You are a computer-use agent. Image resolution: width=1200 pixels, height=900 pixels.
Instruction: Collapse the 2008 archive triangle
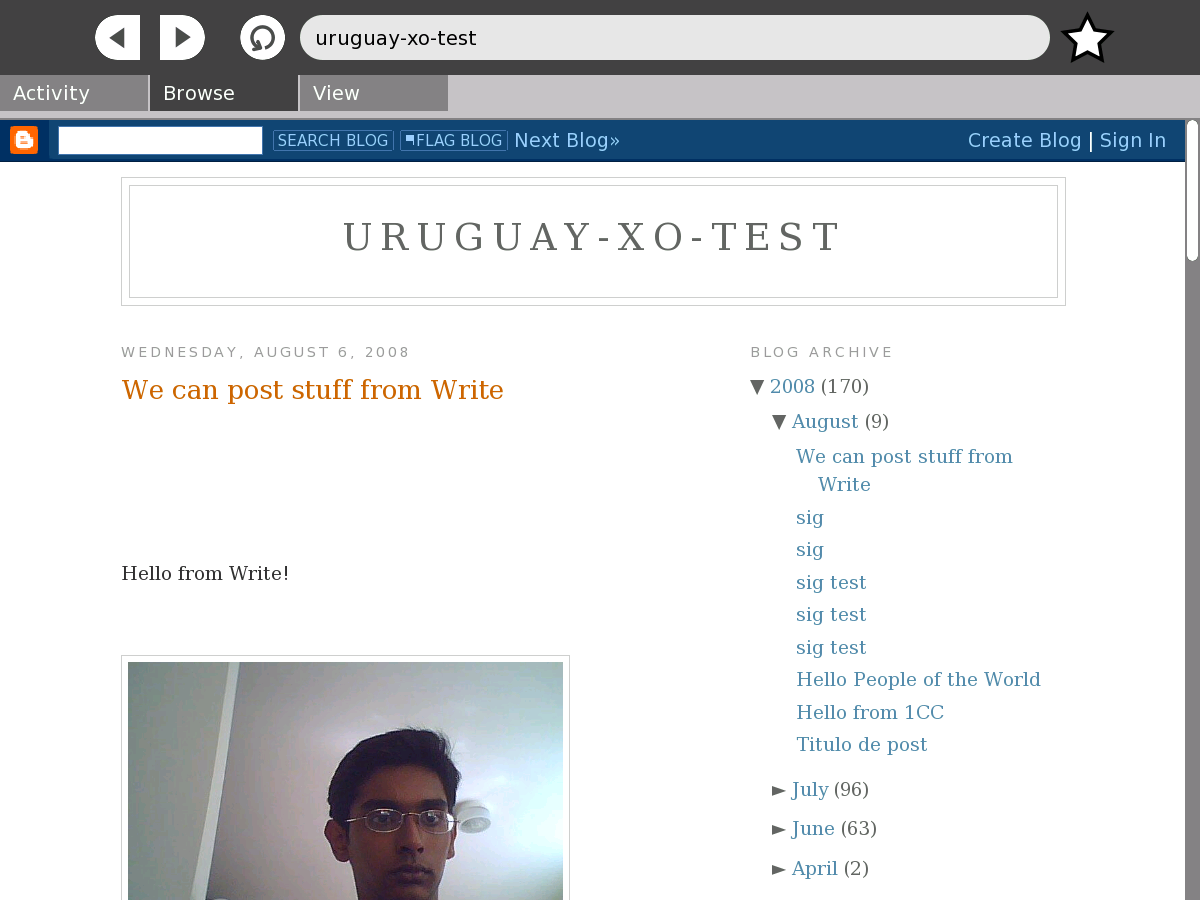[757, 387]
